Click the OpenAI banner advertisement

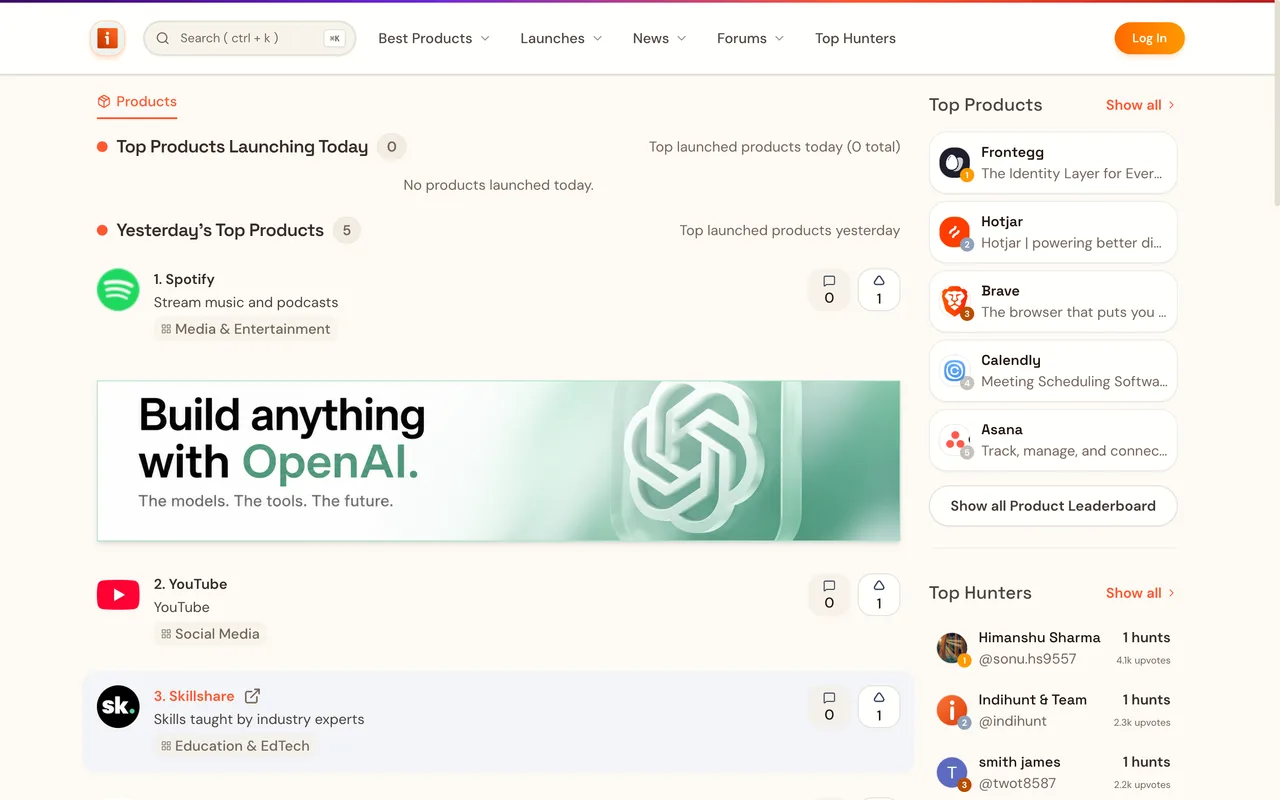point(498,461)
